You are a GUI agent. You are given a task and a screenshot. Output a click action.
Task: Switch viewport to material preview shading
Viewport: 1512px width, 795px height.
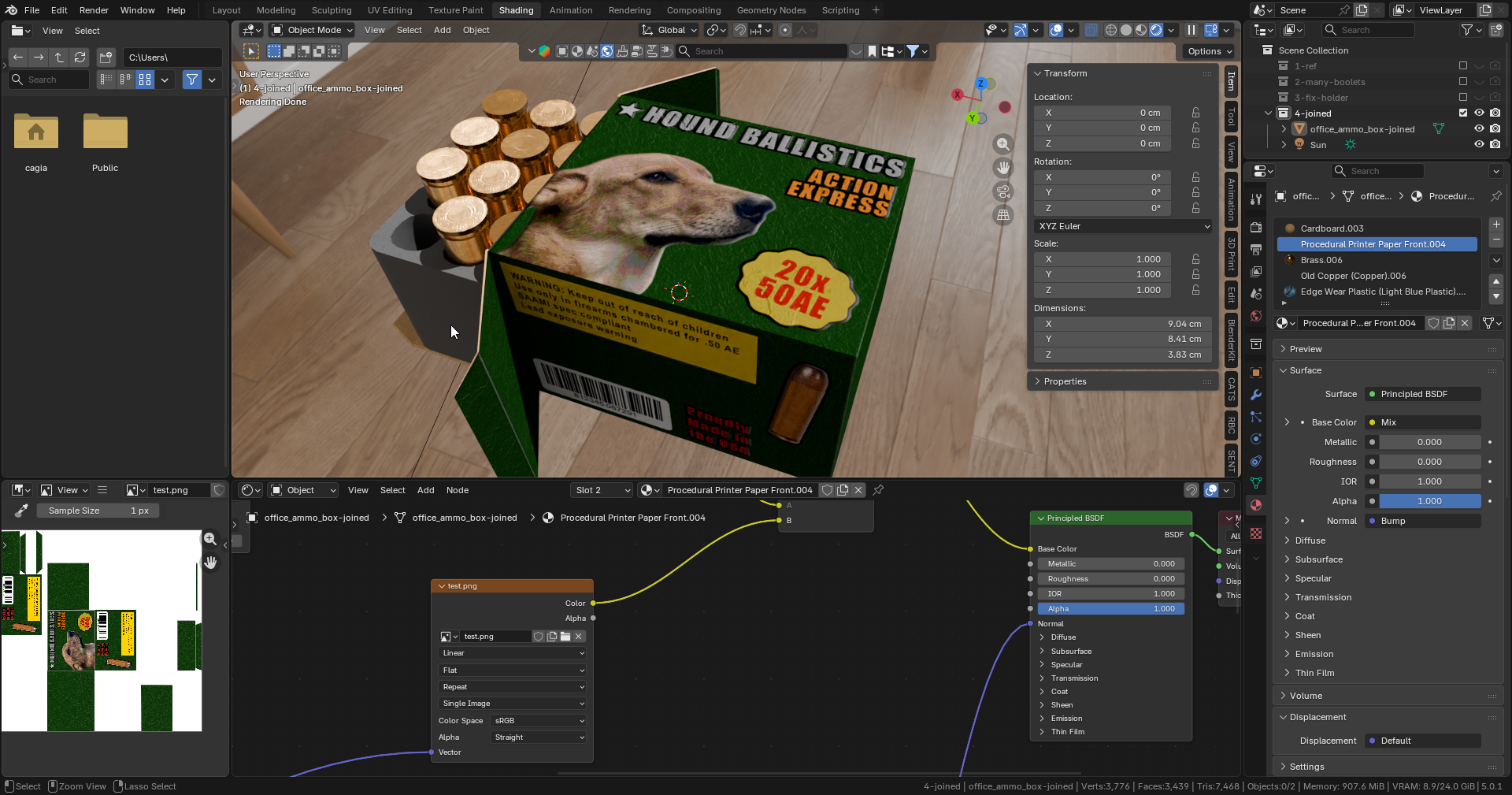click(1141, 30)
